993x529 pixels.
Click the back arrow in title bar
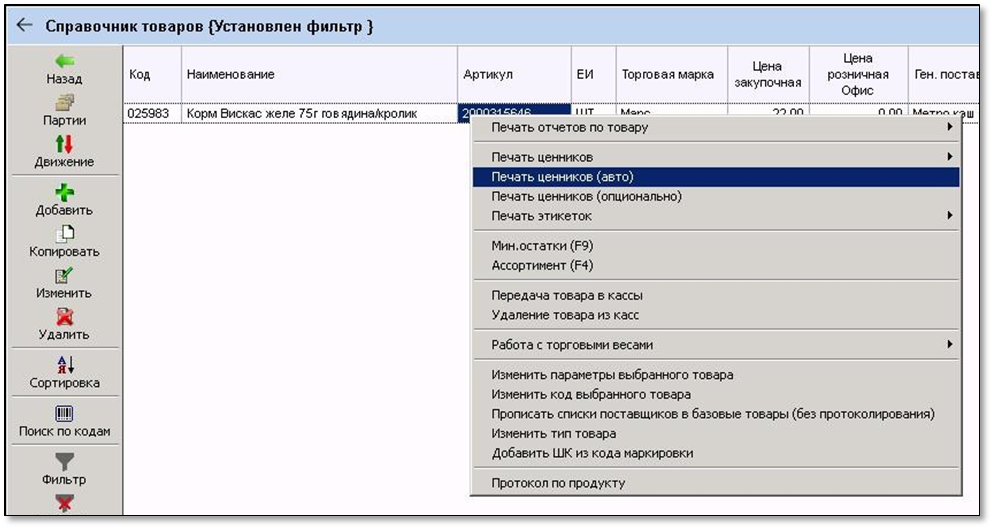pyautogui.click(x=25, y=26)
